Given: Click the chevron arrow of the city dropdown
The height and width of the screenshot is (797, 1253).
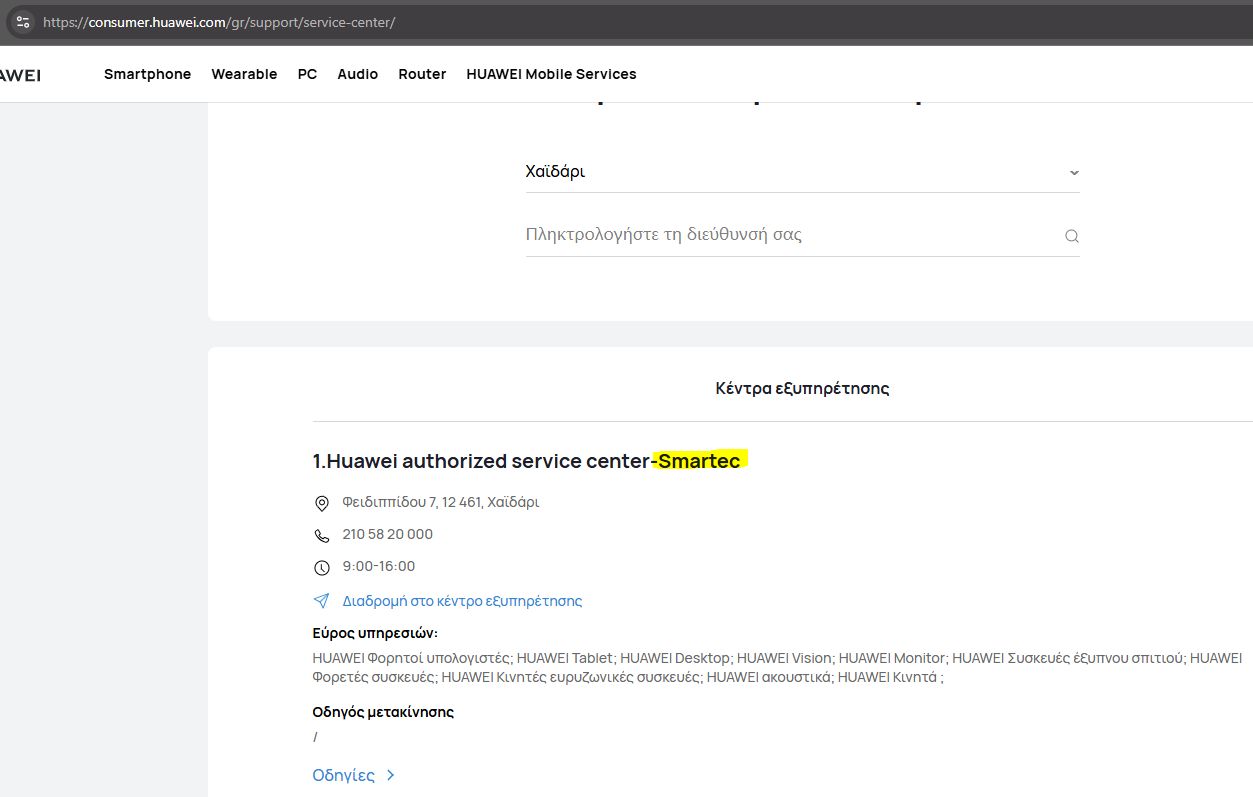Looking at the screenshot, I should click(1074, 173).
